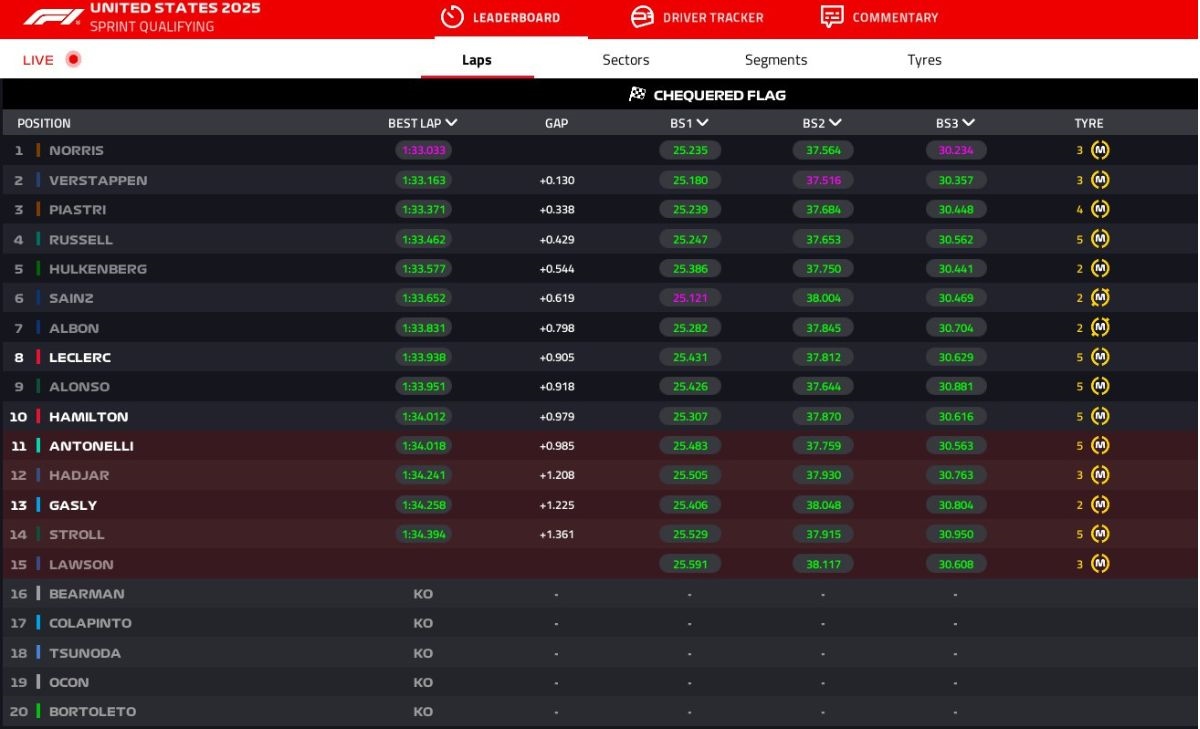This screenshot has width=1200, height=729.
Task: Click Norris's medium tyre icon
Action: click(1100, 151)
